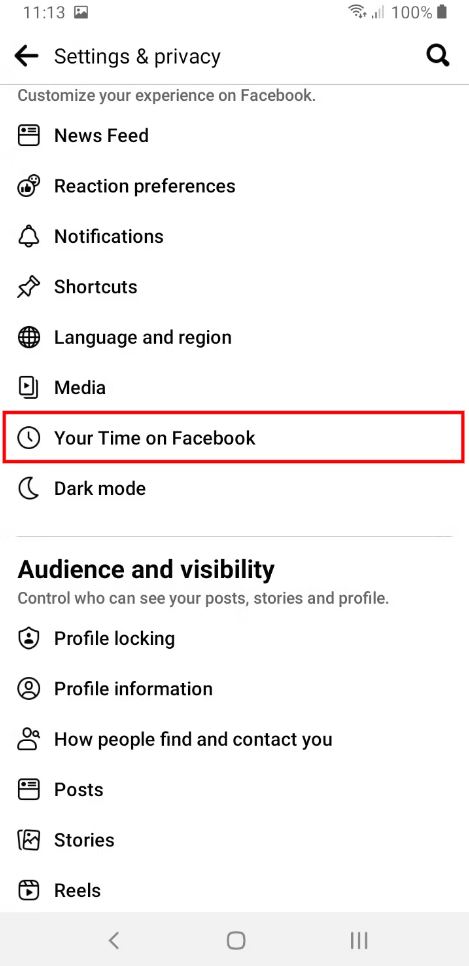Open Your Time on Facebook

coord(234,438)
